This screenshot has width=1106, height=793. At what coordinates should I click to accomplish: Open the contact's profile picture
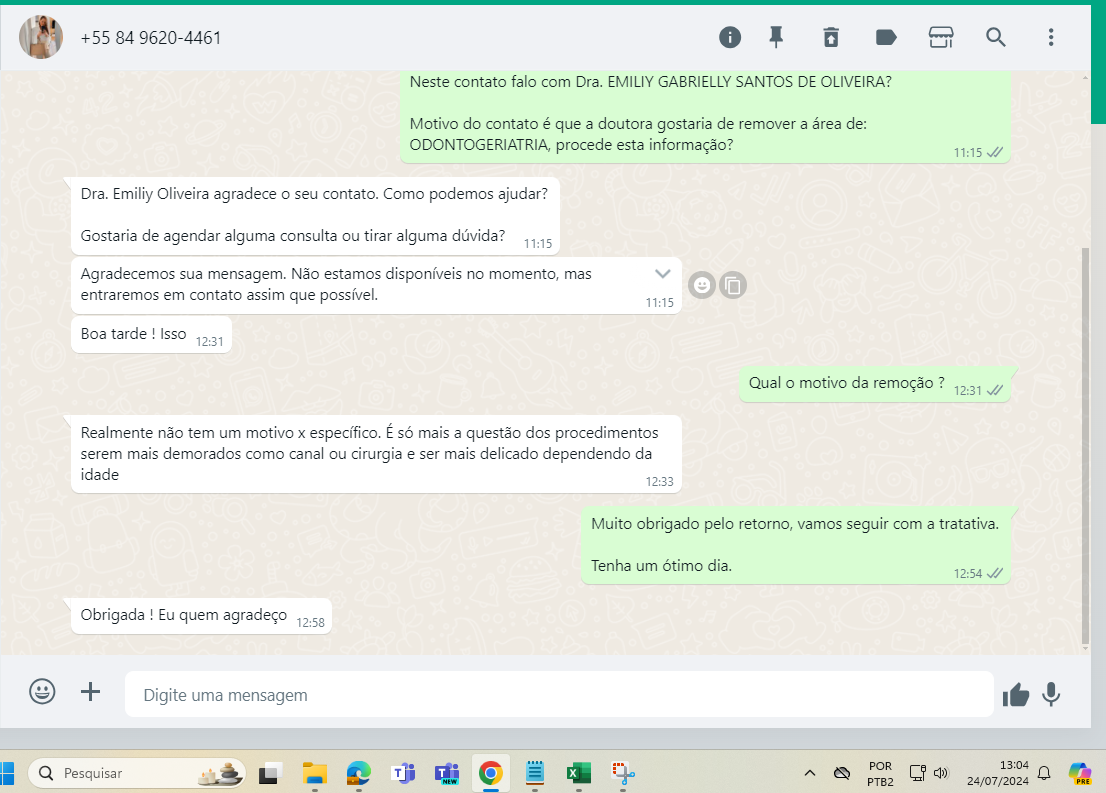pyautogui.click(x=41, y=37)
